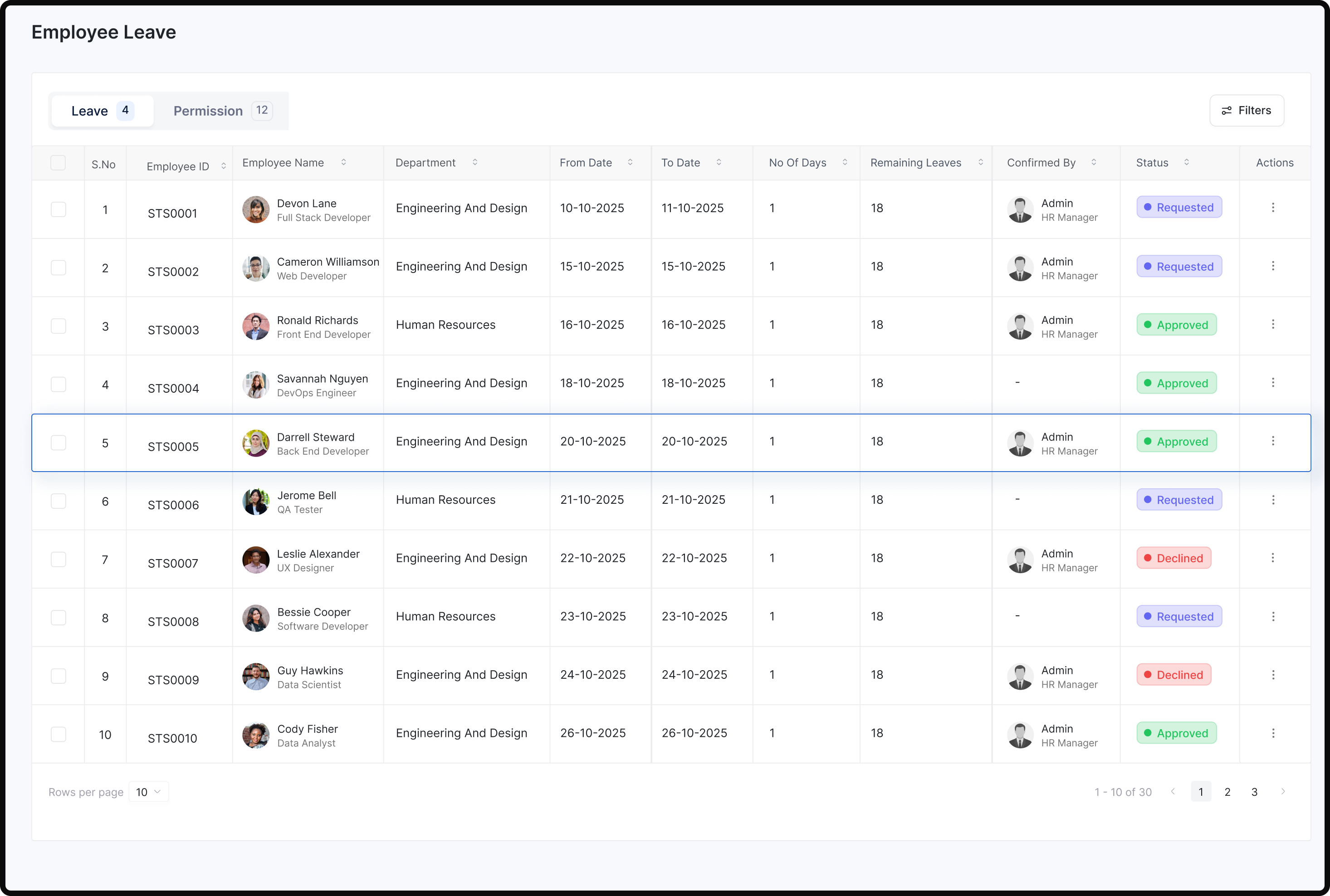The height and width of the screenshot is (896, 1330).
Task: Go to the previous page using the chevron
Action: click(x=1174, y=791)
